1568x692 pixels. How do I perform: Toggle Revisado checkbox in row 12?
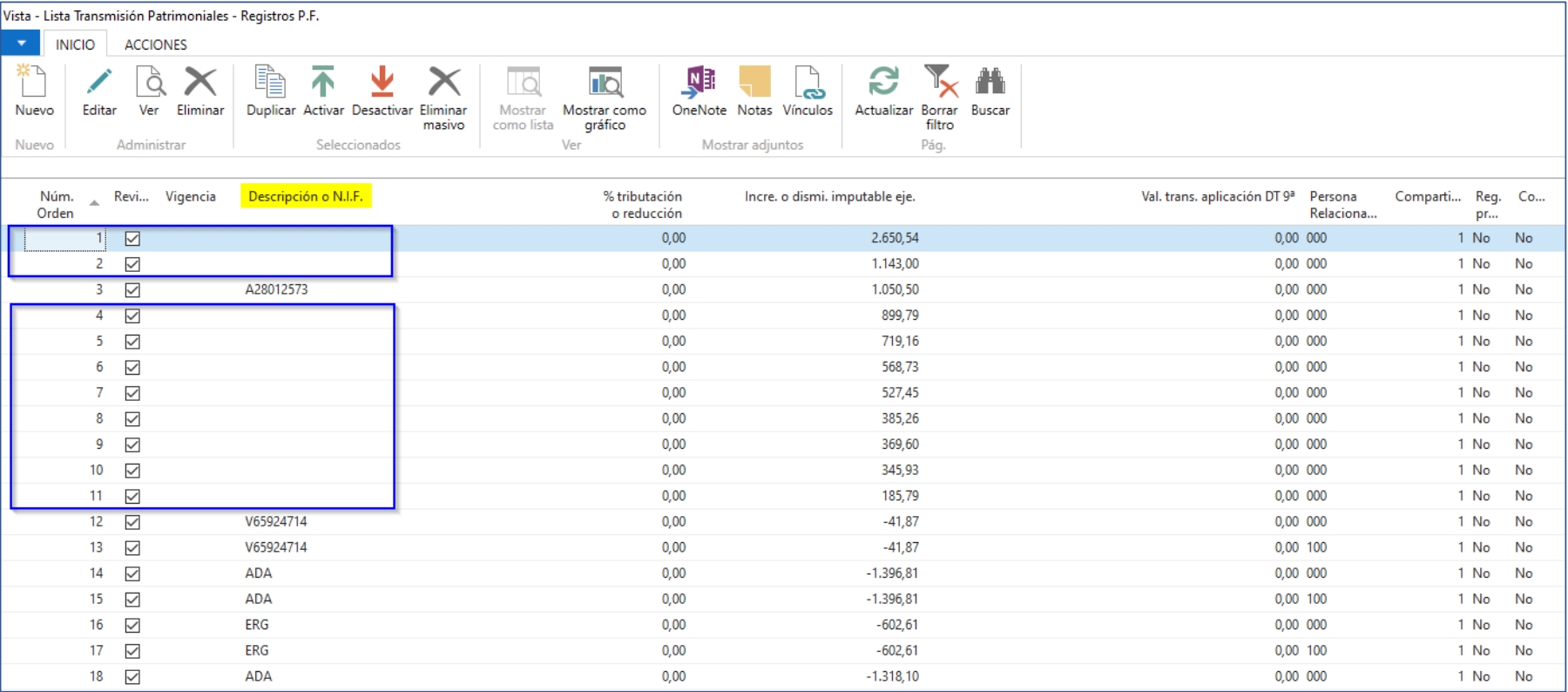[132, 522]
